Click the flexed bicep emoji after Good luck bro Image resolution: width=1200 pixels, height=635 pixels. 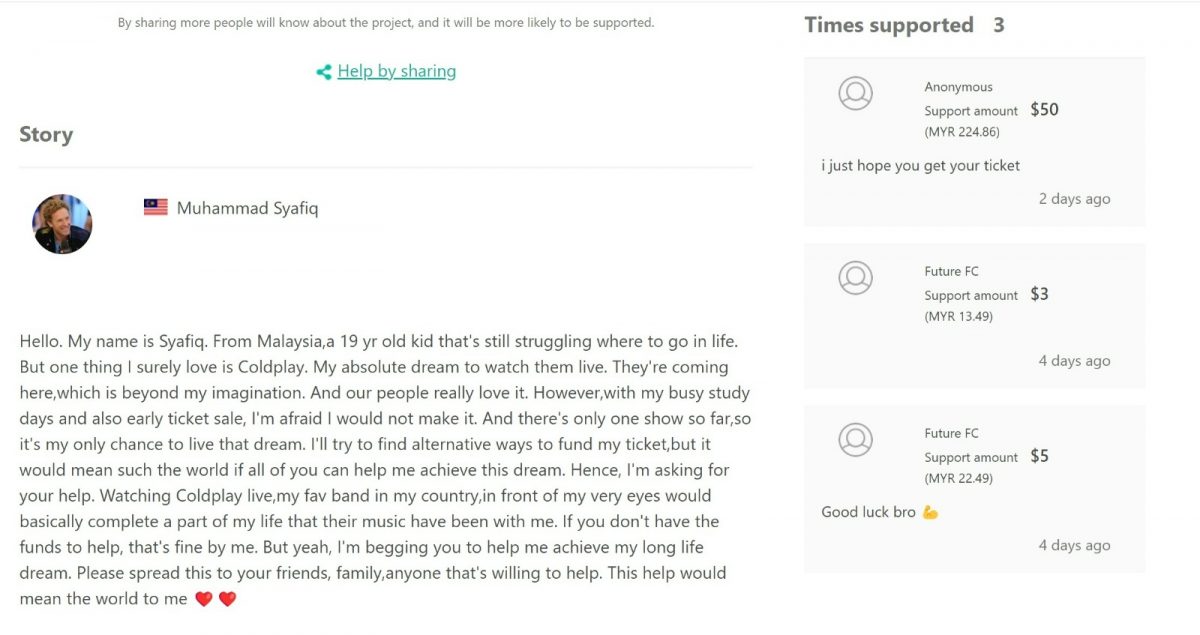pos(931,512)
